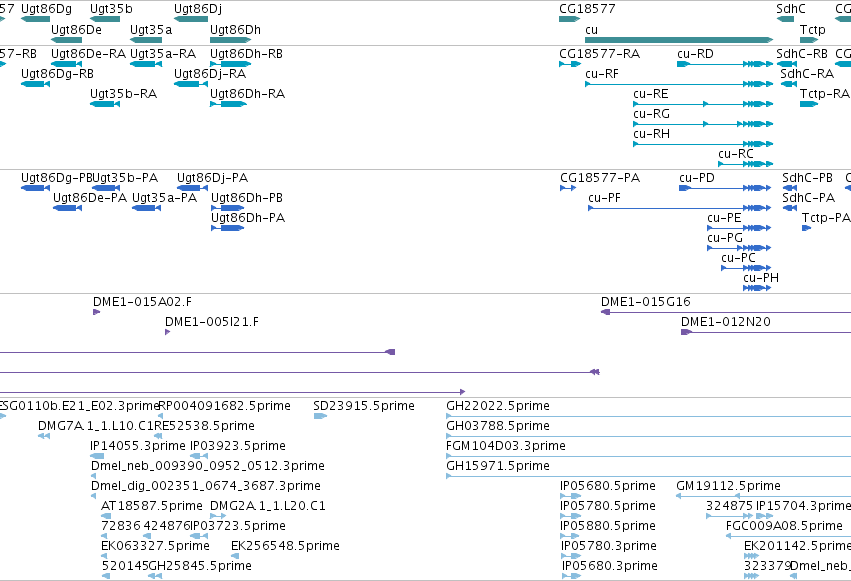The height and width of the screenshot is (581, 851).
Task: Select protein Ugt86Dj-PA
Action: click(192, 188)
